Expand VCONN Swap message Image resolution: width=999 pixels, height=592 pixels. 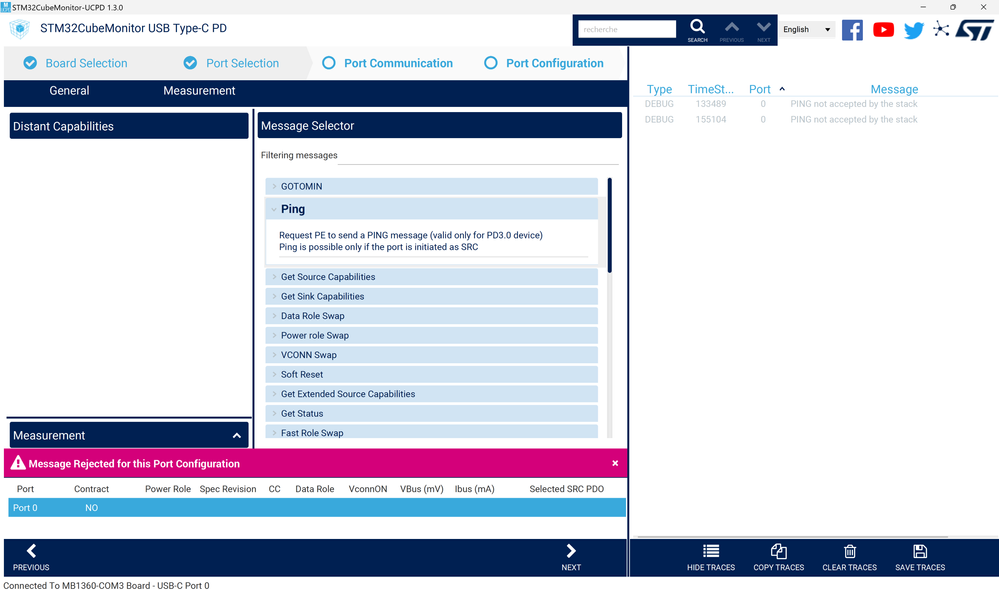pos(431,355)
